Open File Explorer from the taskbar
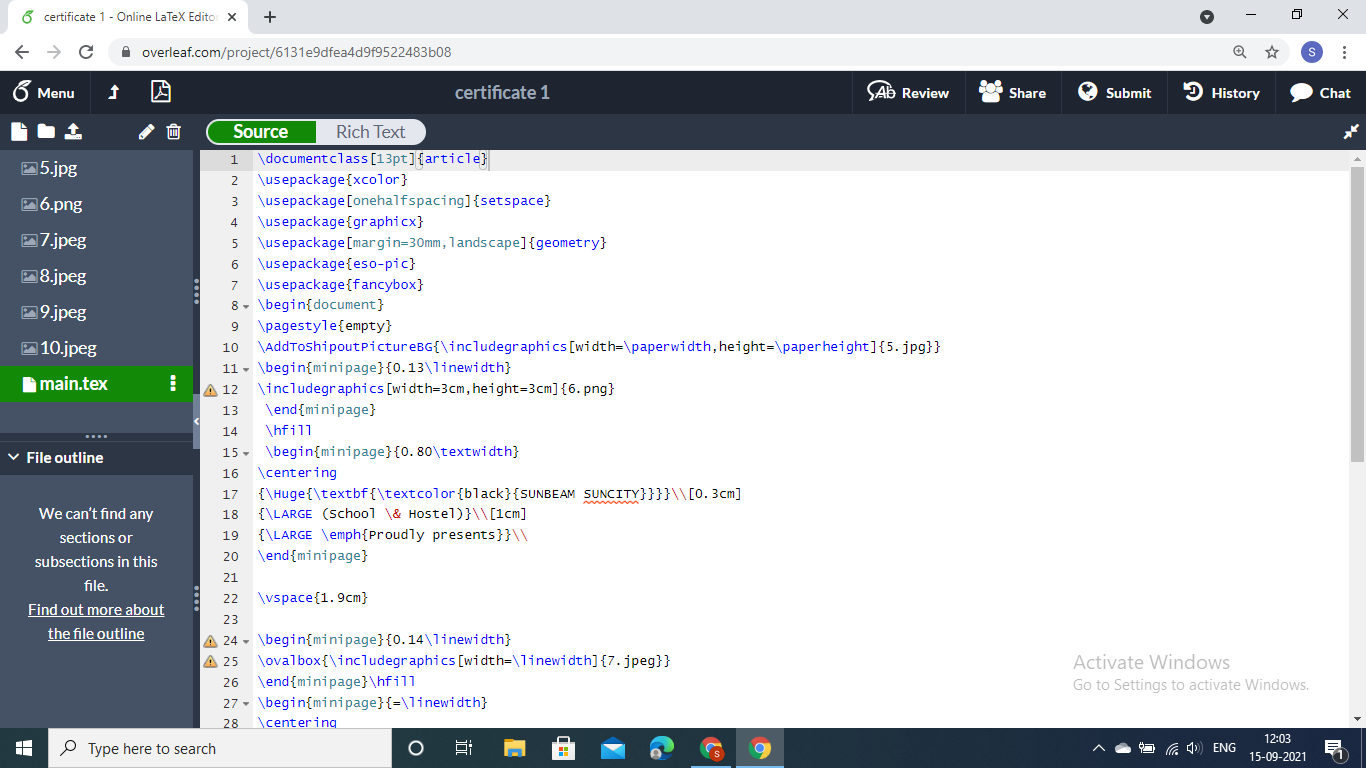Viewport: 1366px width, 768px height. 514,748
